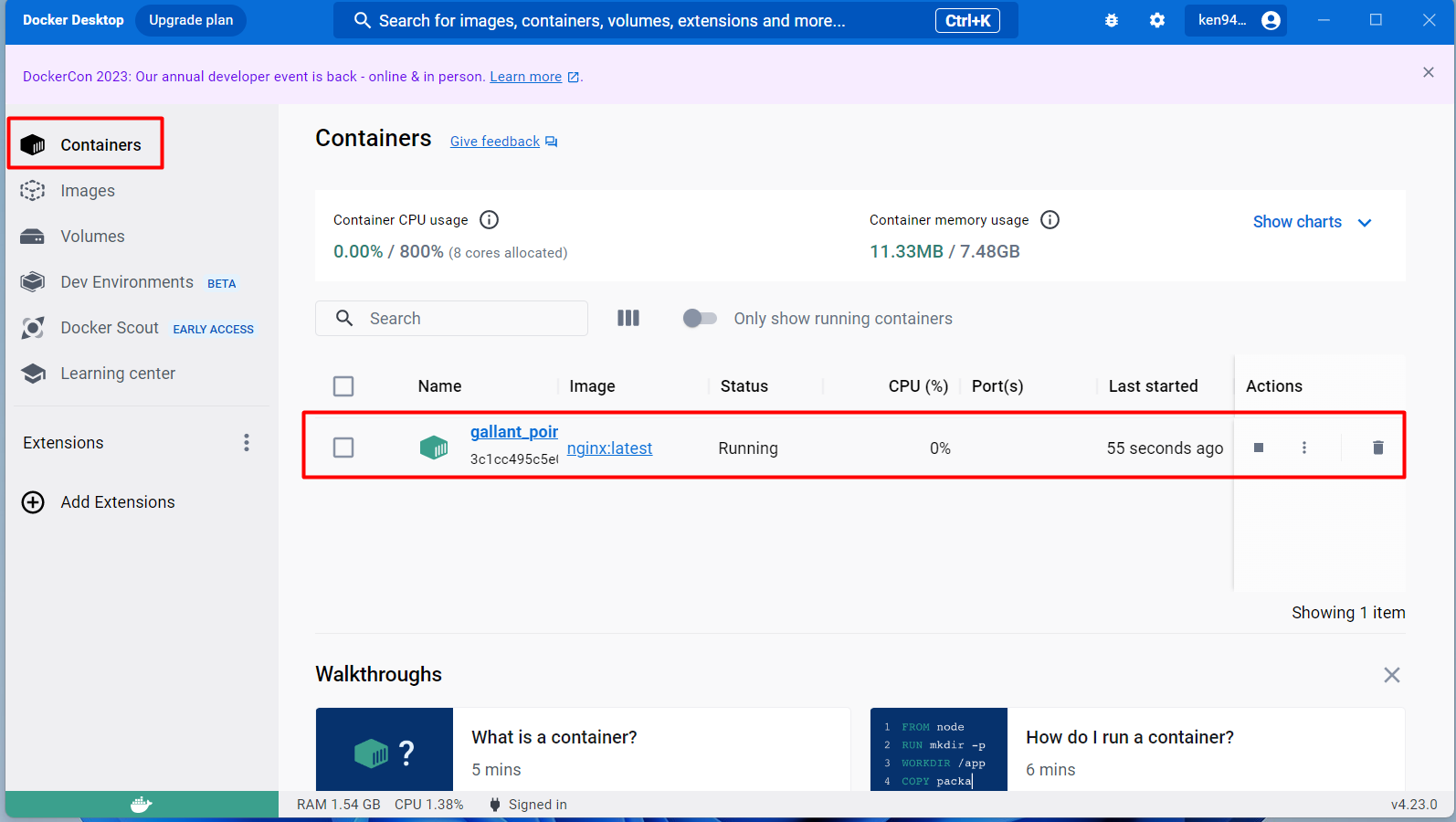Click the CPU 1.38% status text
Viewport: 1456px width, 822px height.
coord(429,805)
